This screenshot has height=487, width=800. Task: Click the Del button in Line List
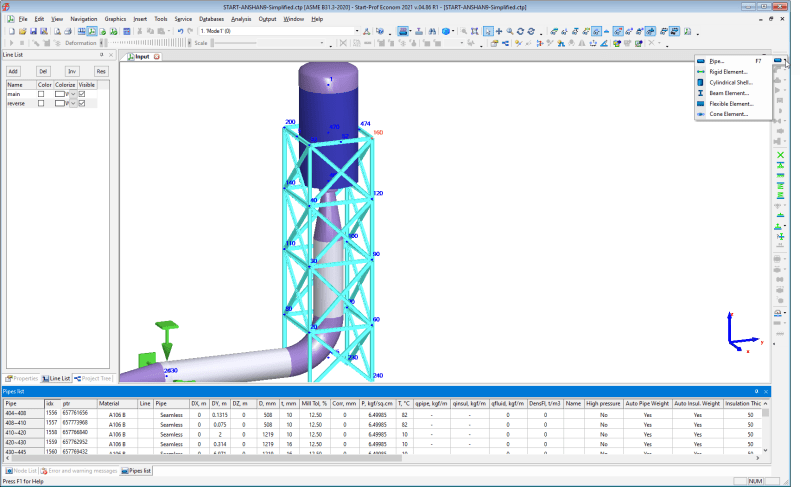pos(43,71)
